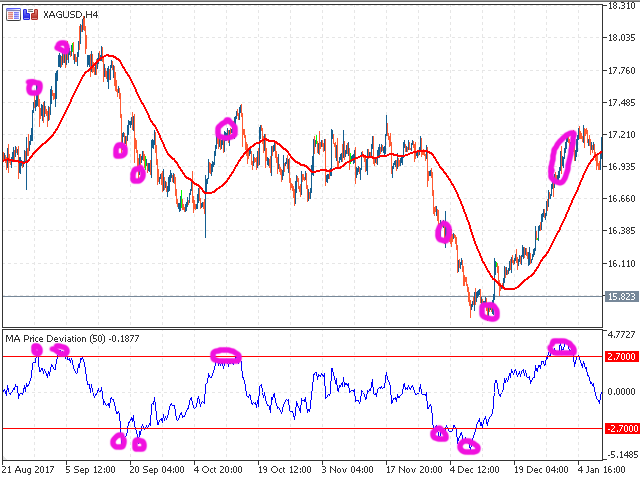
Task: Click the 15.823 price label on axis
Action: 621,297
